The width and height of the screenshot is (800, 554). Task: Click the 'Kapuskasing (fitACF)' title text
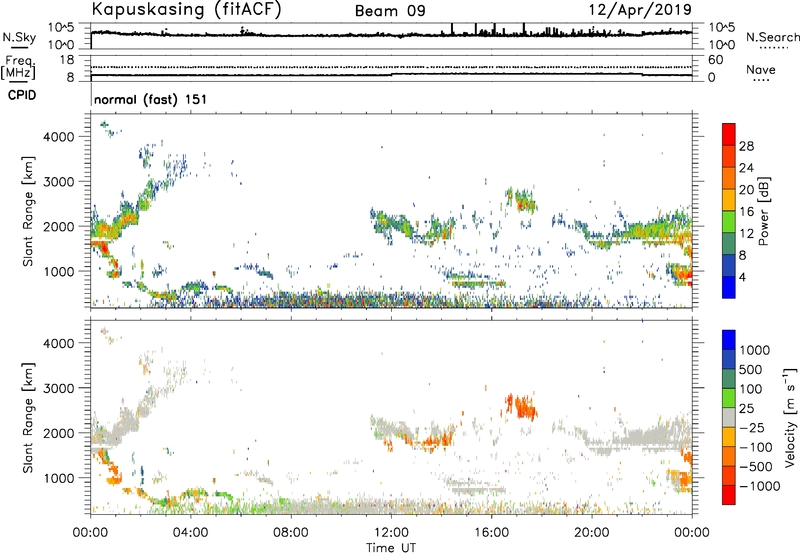coord(186,9)
